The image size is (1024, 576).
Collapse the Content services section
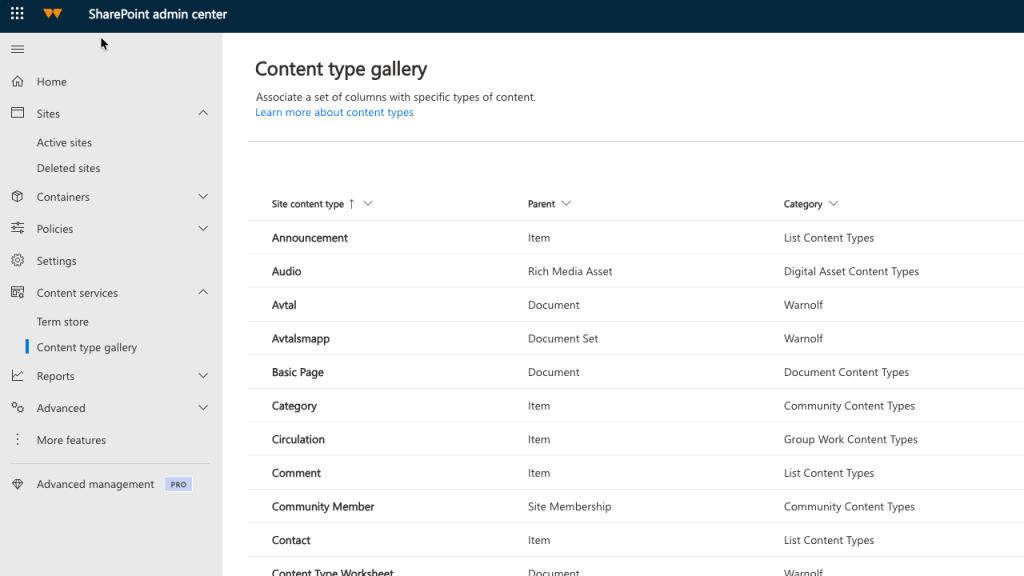pos(203,292)
